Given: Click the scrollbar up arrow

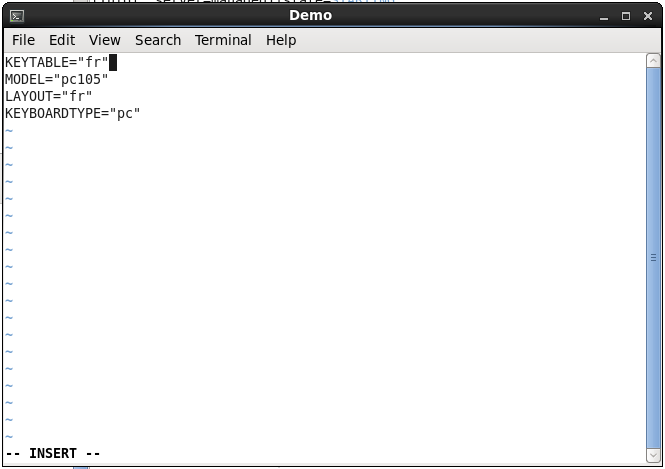Looking at the screenshot, I should 654,60.
